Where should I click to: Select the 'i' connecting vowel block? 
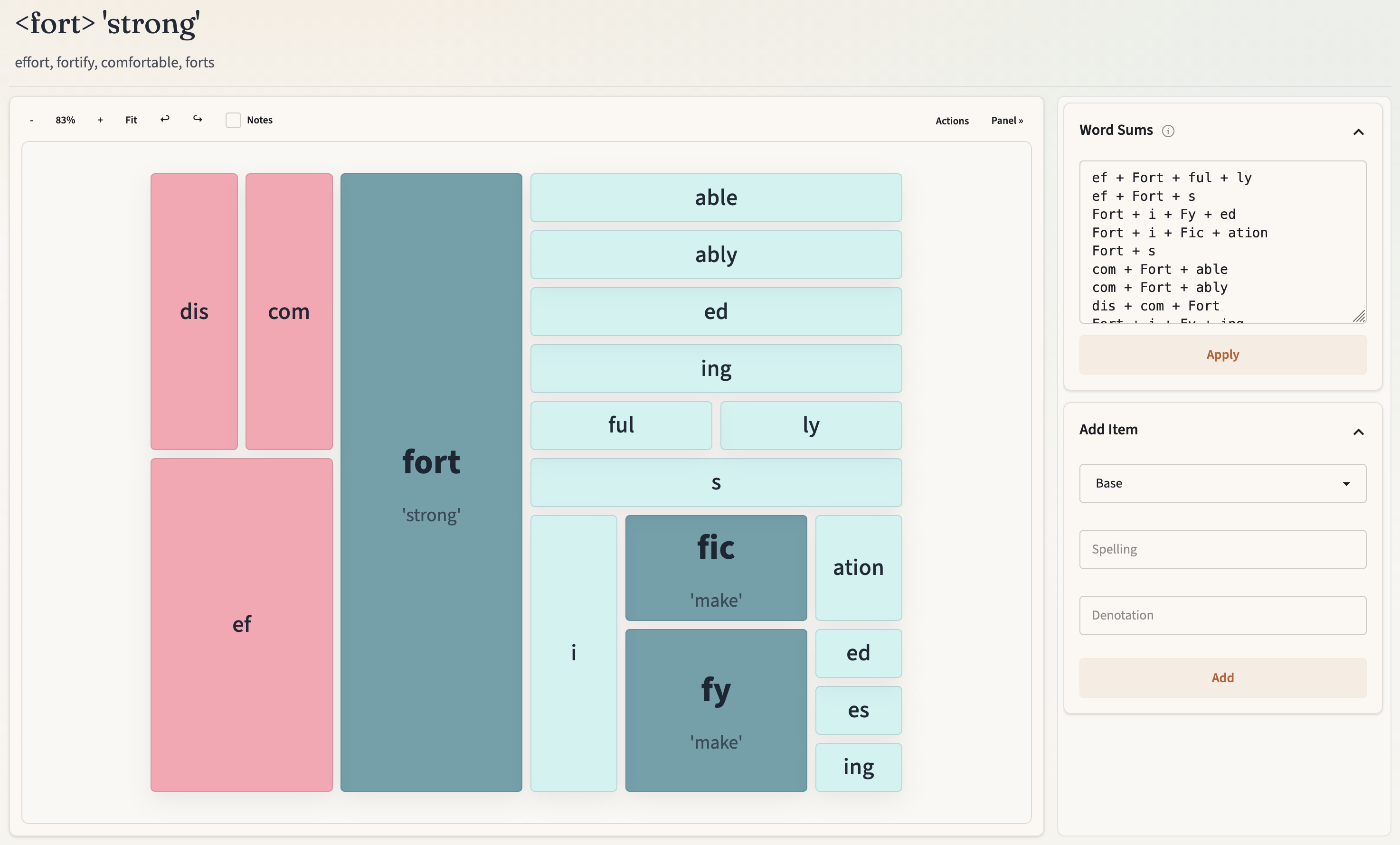point(574,653)
